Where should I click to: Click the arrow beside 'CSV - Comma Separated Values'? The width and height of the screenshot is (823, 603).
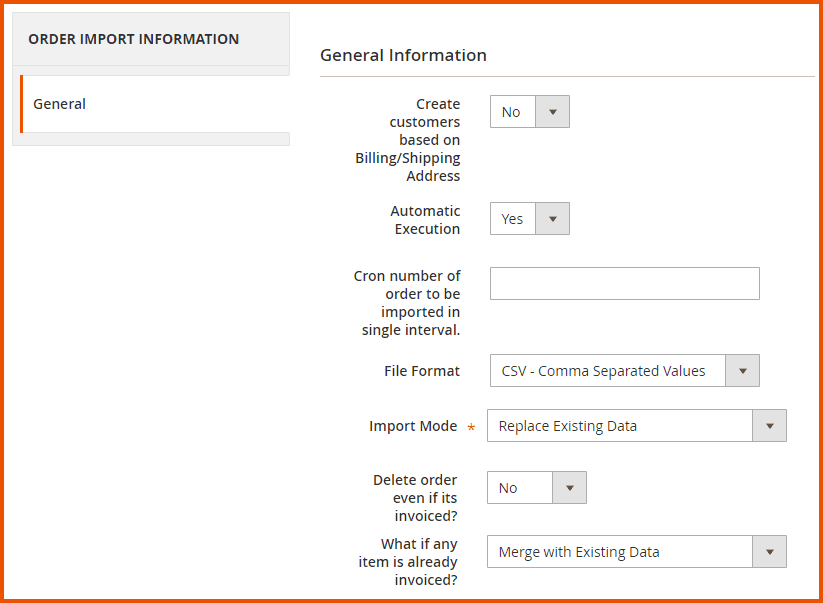pos(743,370)
